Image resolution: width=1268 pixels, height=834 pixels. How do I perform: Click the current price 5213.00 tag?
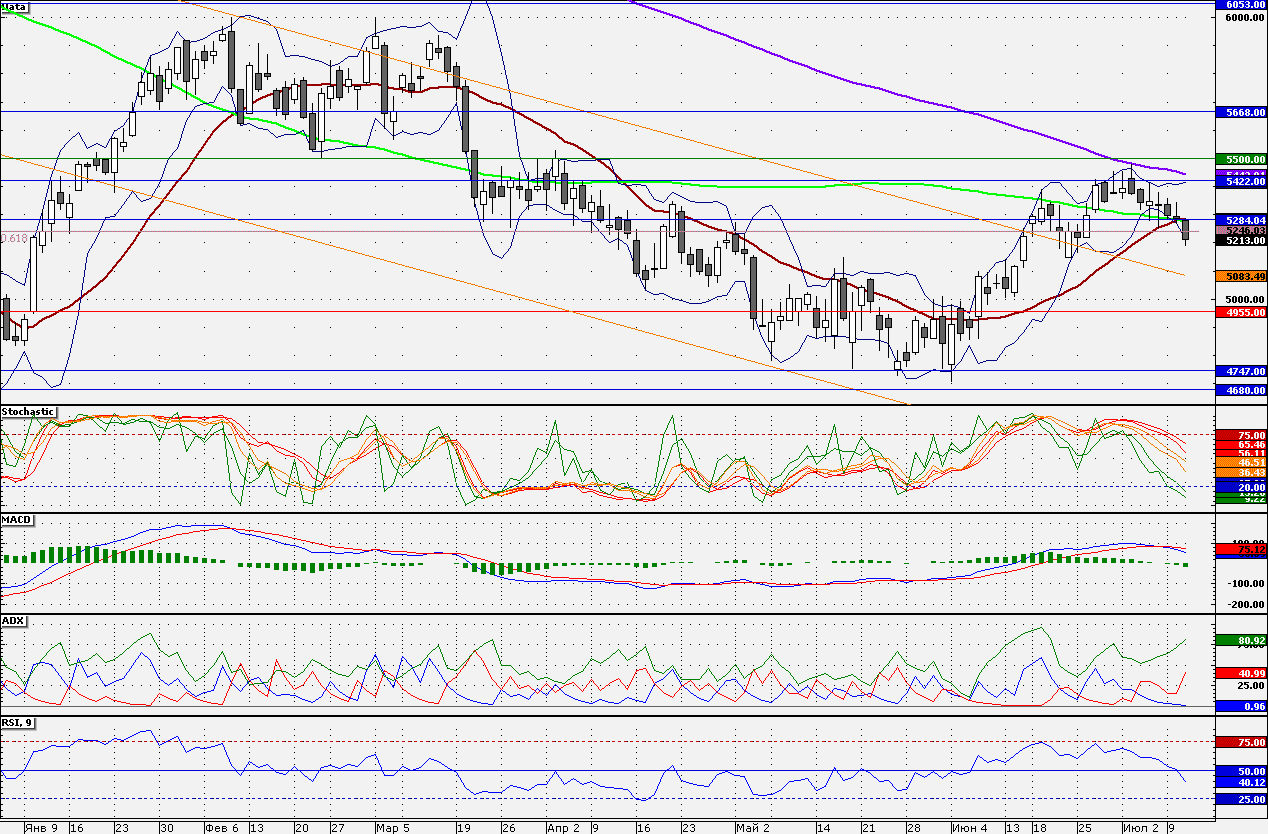pos(1240,240)
